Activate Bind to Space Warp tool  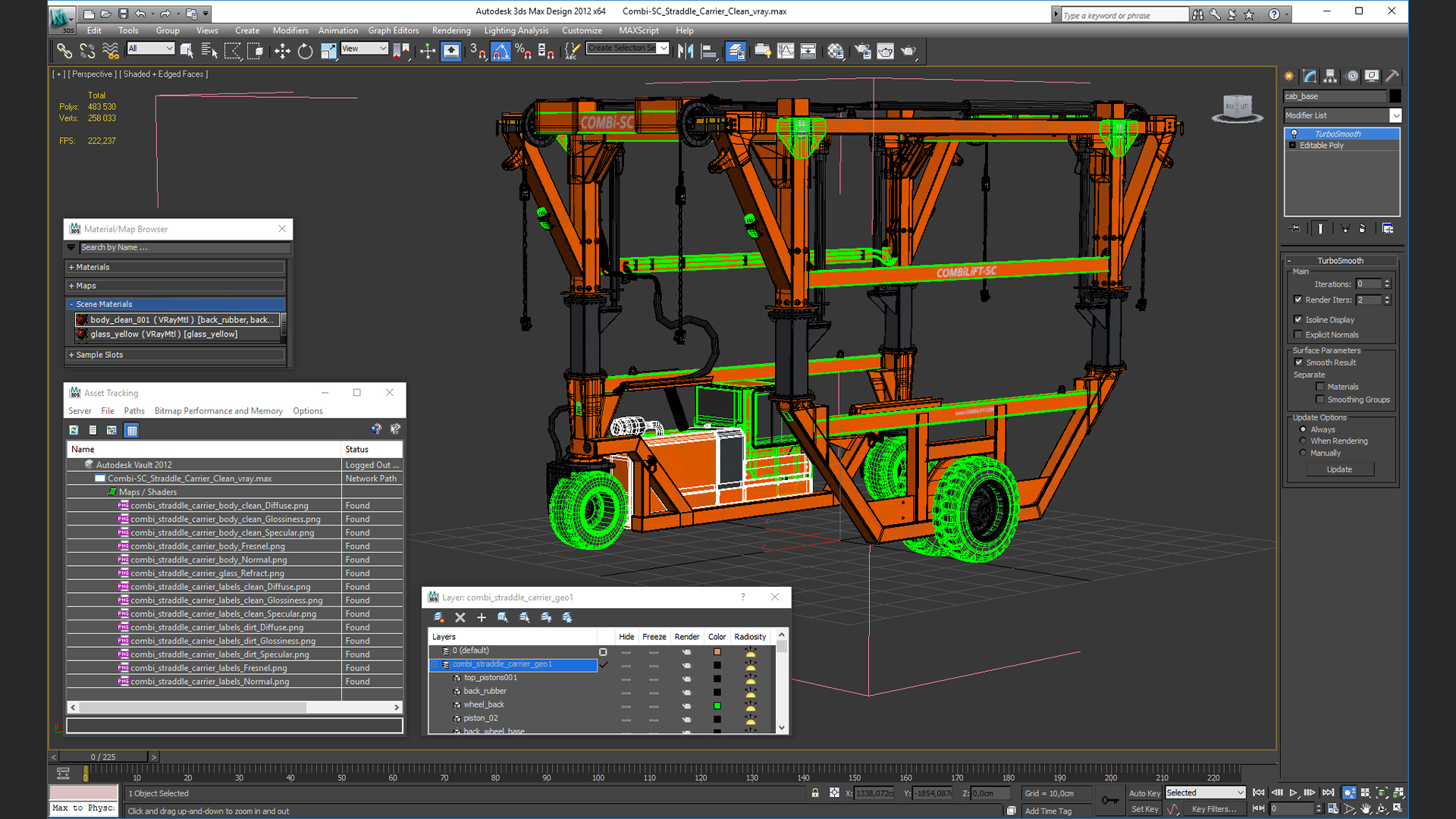[111, 51]
